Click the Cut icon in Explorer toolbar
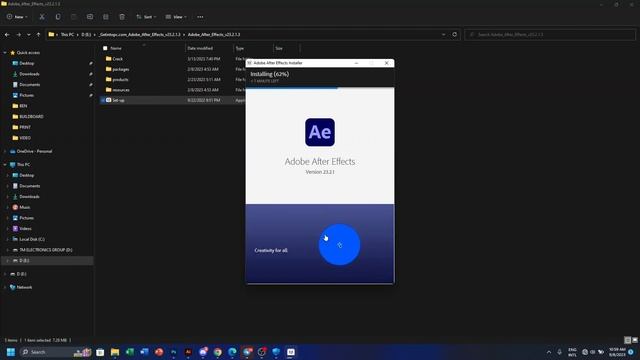The width and height of the screenshot is (640, 360). (42, 17)
